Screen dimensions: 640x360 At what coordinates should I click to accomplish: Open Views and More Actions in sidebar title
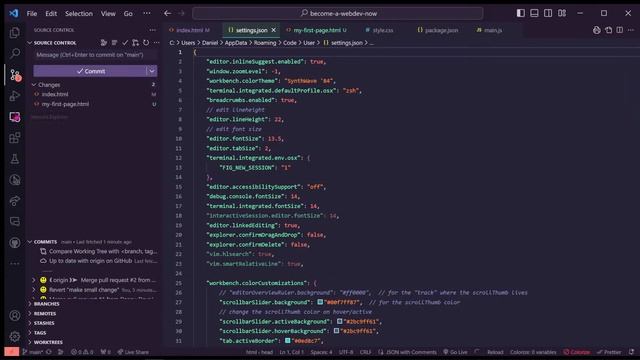click(152, 30)
